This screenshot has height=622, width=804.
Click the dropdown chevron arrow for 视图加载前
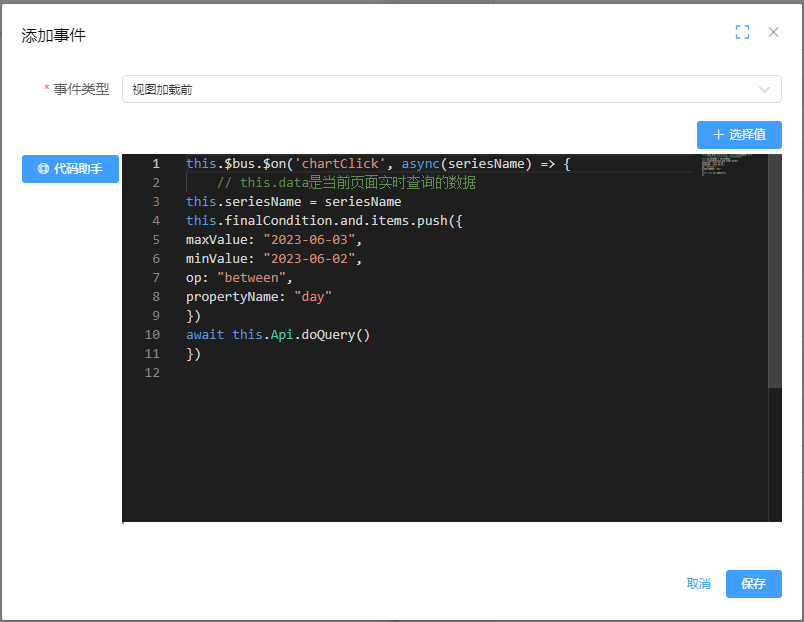tap(765, 89)
